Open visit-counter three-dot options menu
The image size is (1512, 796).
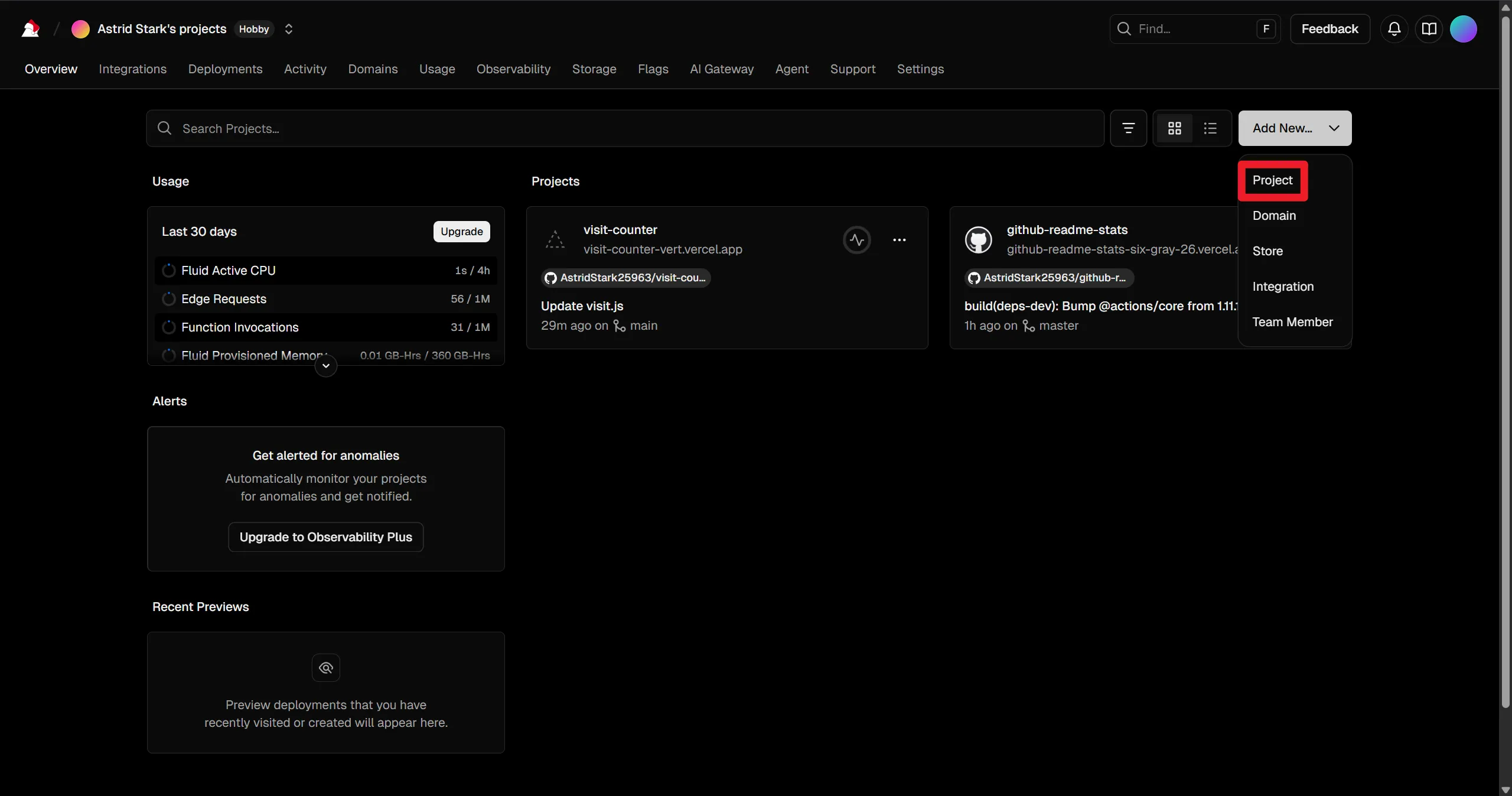pos(899,240)
